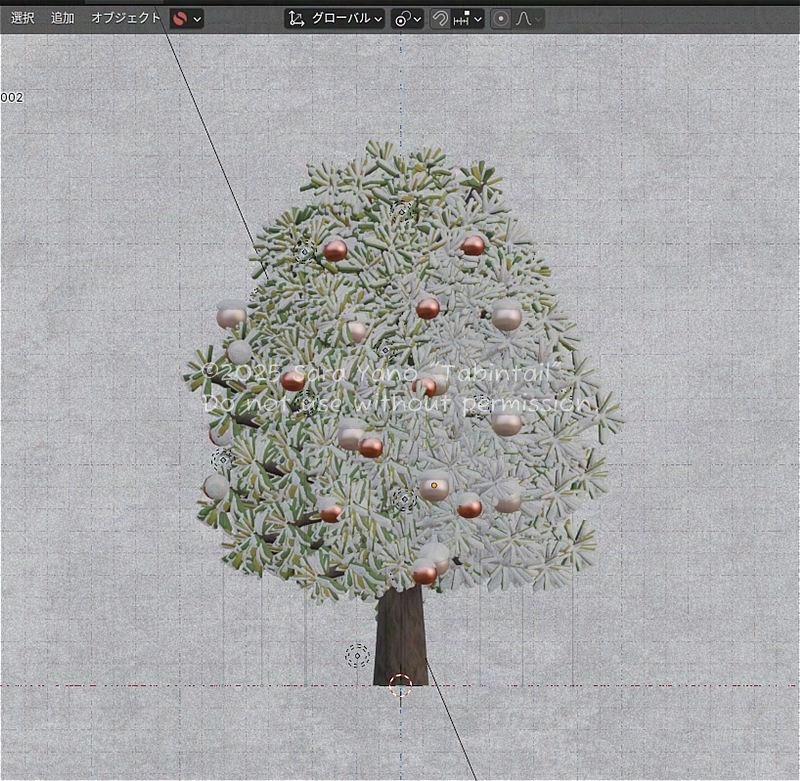Image resolution: width=800 pixels, height=781 pixels.
Task: Select the empty gizmo left of the trunk
Action: [355, 655]
